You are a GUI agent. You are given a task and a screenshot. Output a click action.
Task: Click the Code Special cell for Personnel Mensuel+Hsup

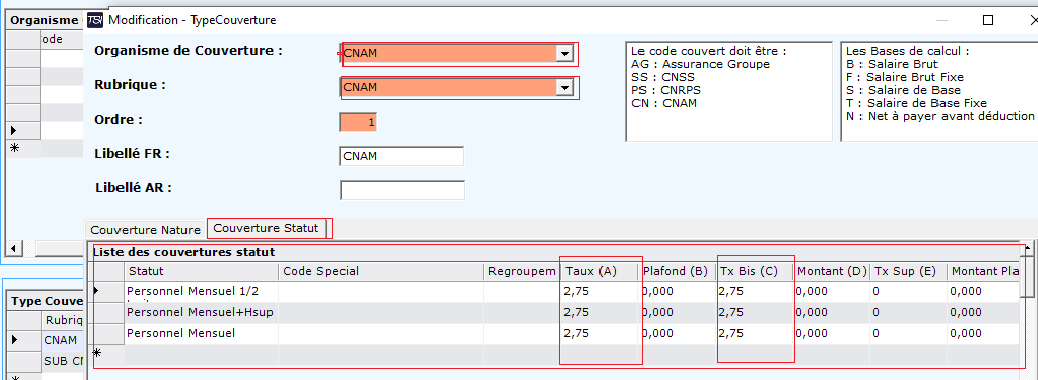click(381, 313)
